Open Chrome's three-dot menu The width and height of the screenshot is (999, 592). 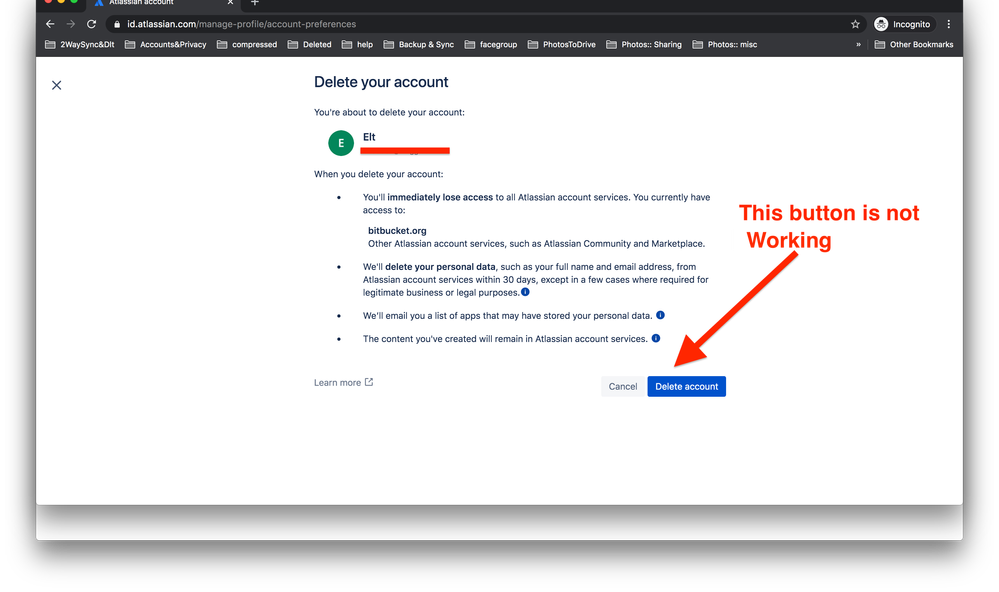point(949,24)
